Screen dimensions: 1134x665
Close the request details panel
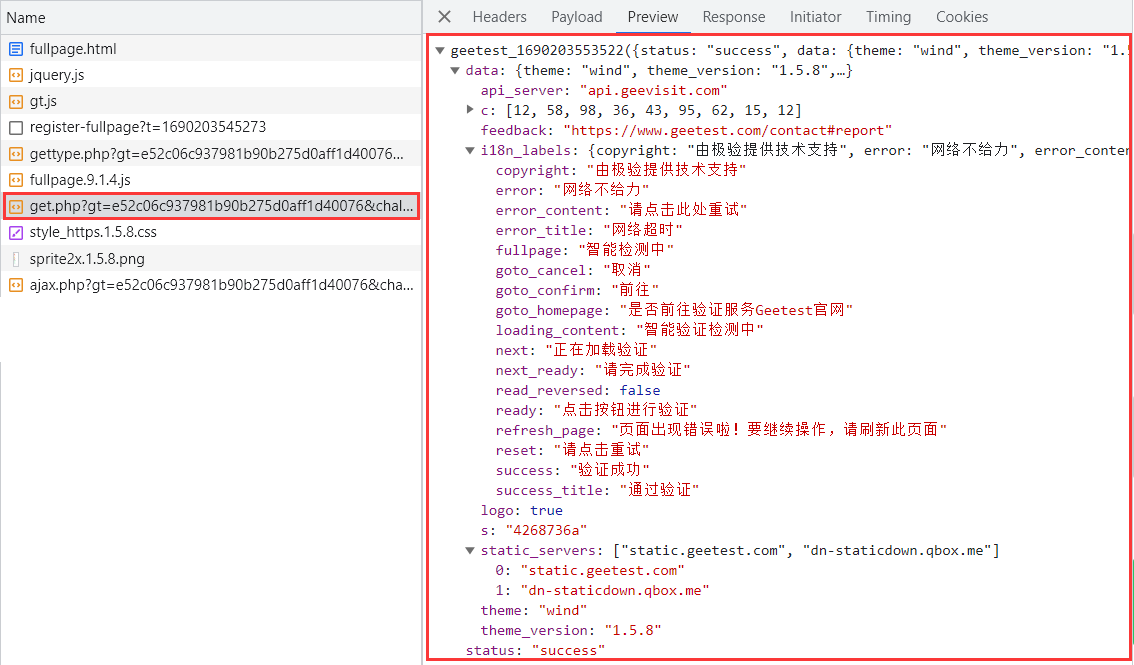coord(445,17)
